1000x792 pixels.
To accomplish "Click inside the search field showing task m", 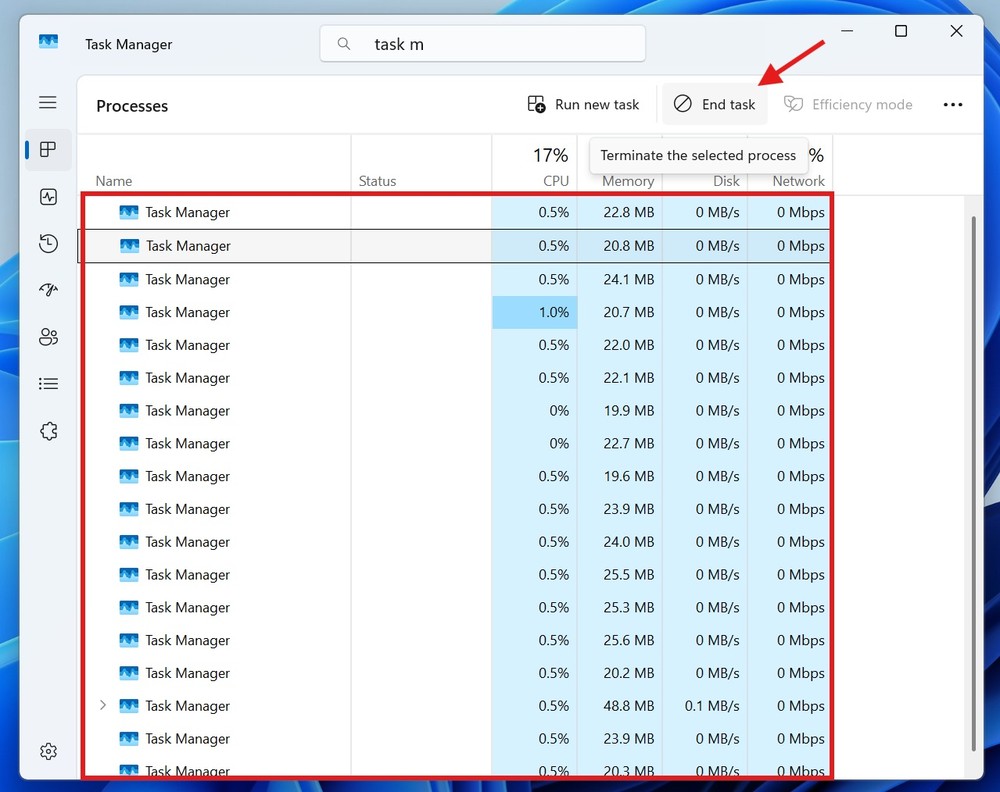I will point(480,43).
